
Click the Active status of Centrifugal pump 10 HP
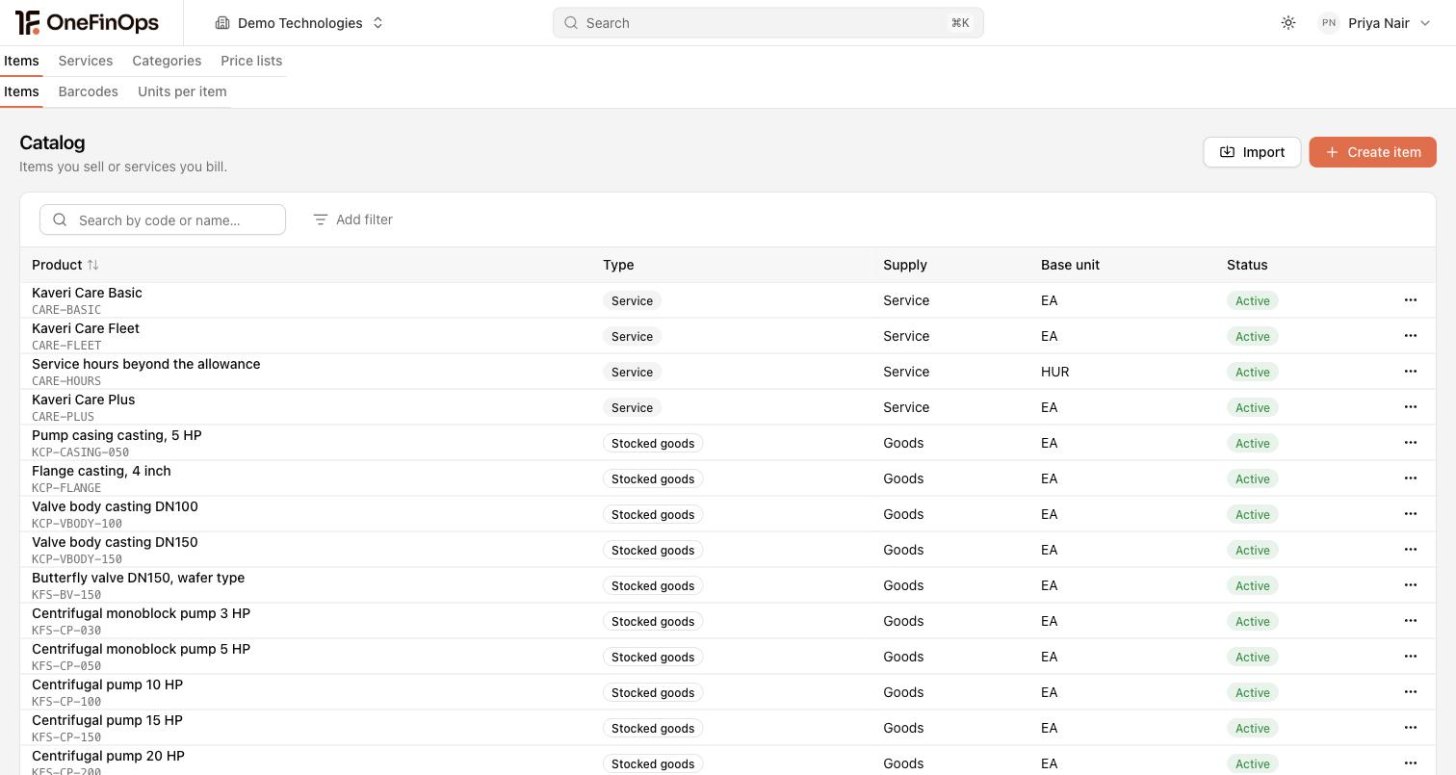point(1252,693)
